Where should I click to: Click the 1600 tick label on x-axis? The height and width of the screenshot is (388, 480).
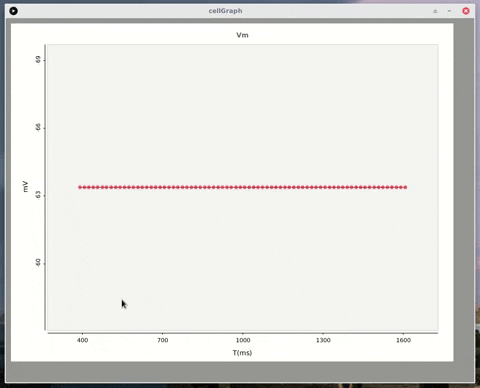point(403,340)
